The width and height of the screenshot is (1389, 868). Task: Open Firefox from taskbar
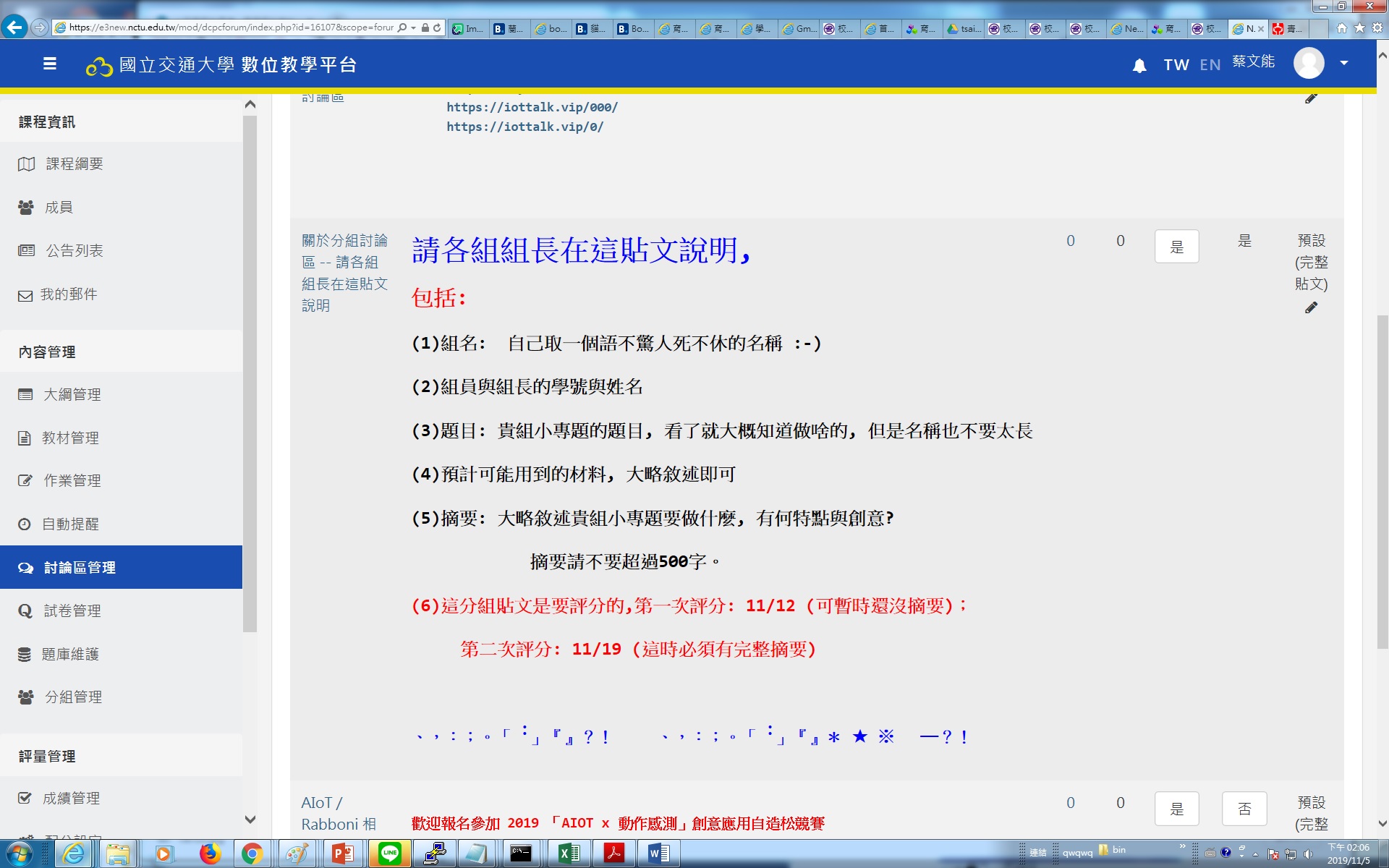pos(210,854)
